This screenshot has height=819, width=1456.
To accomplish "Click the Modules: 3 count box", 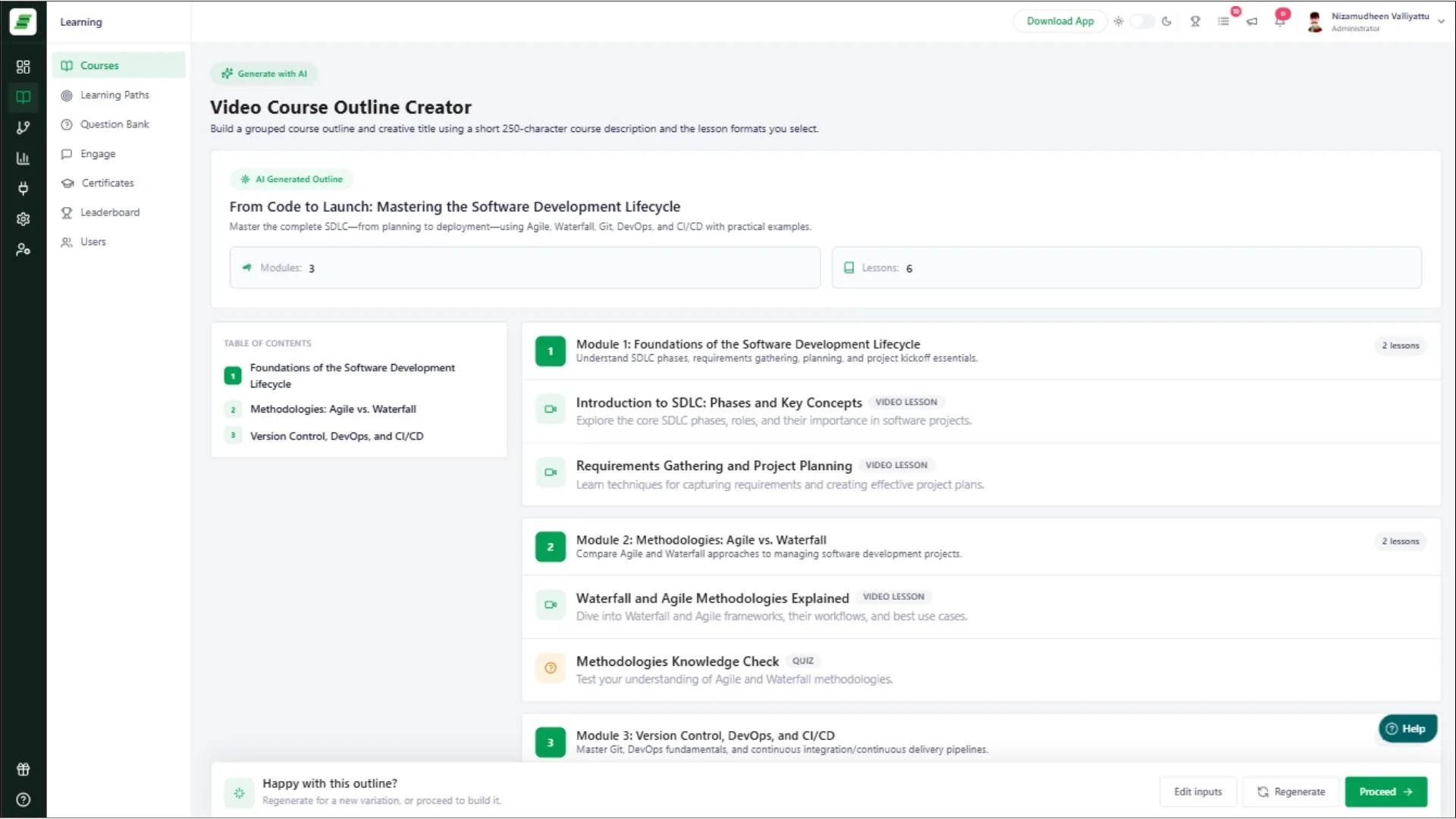I will (525, 268).
